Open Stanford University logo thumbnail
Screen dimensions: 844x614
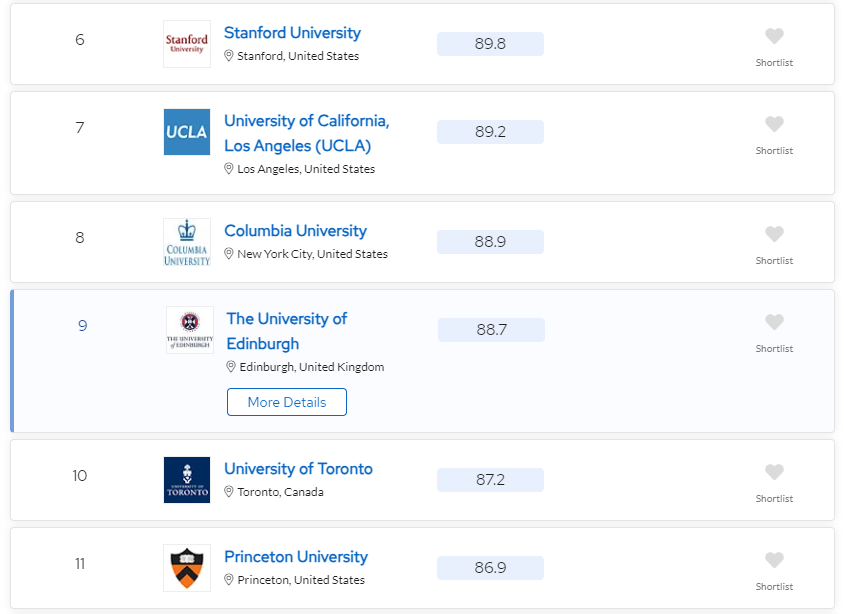(x=187, y=44)
